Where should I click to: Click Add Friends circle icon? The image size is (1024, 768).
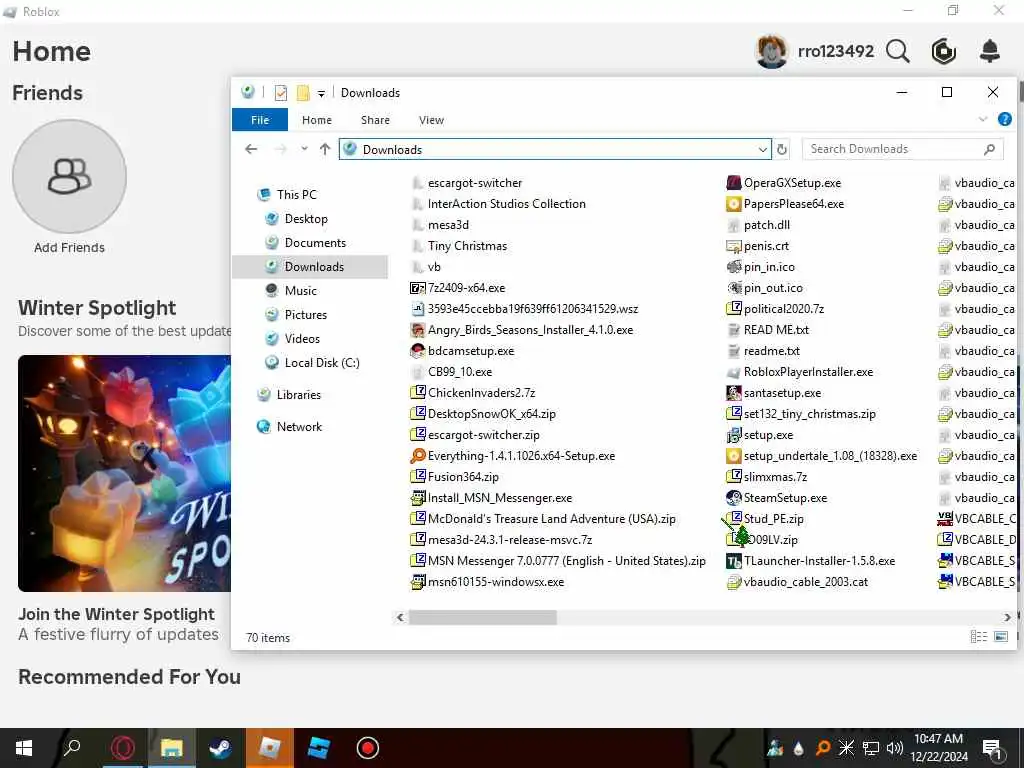69,176
